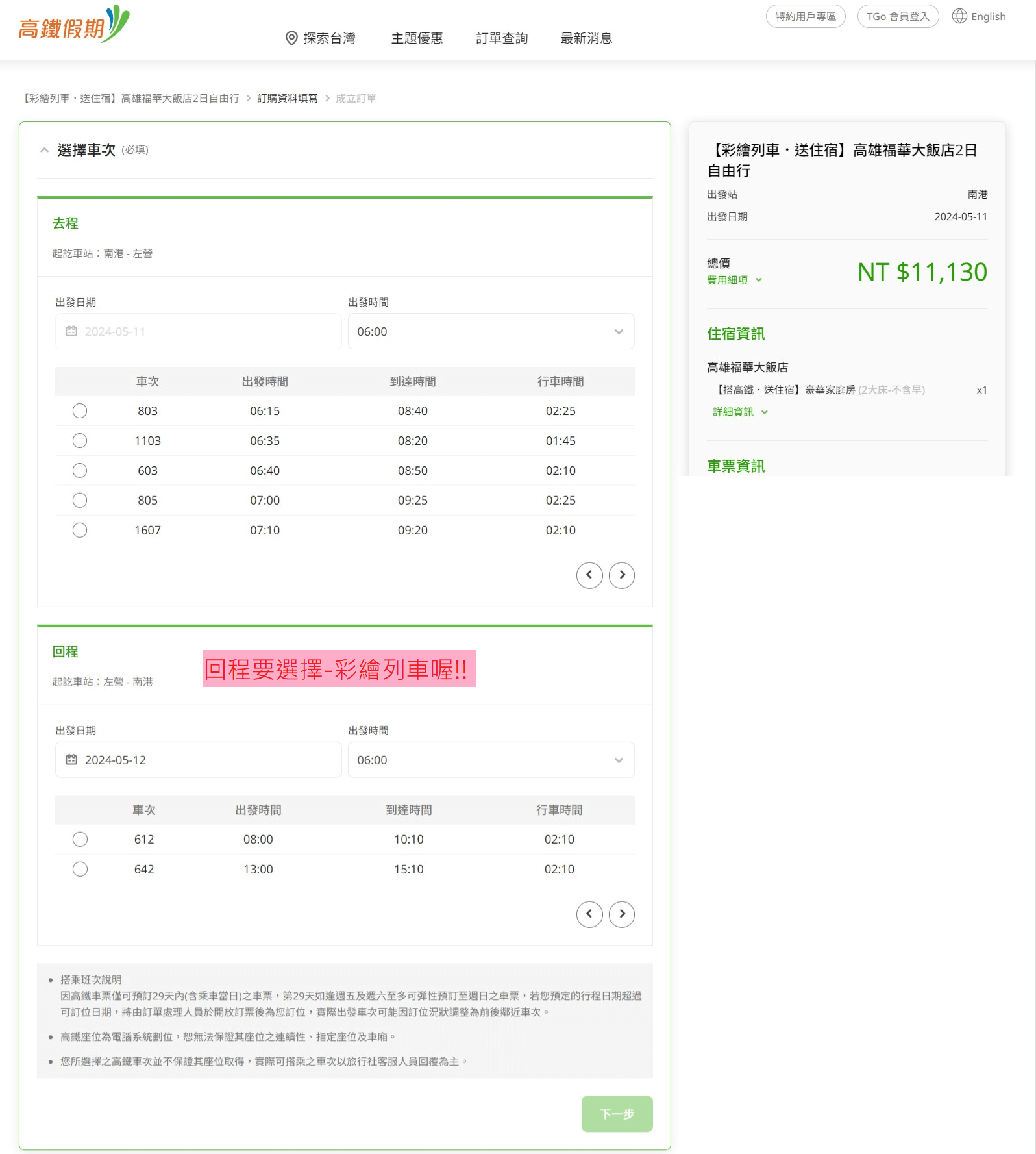
Task: Select return train 612 radio button
Action: (x=80, y=839)
